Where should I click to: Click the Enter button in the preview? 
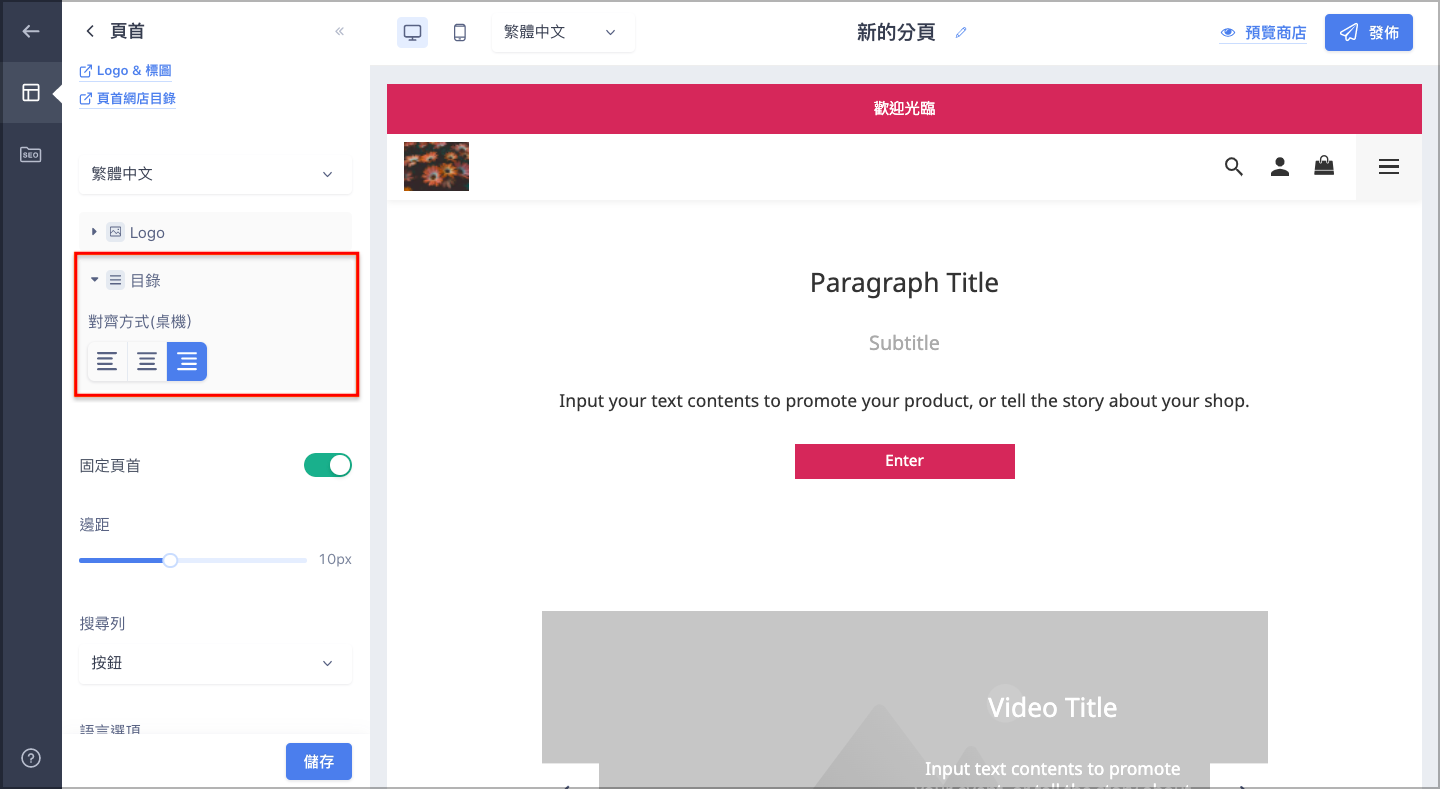[905, 461]
